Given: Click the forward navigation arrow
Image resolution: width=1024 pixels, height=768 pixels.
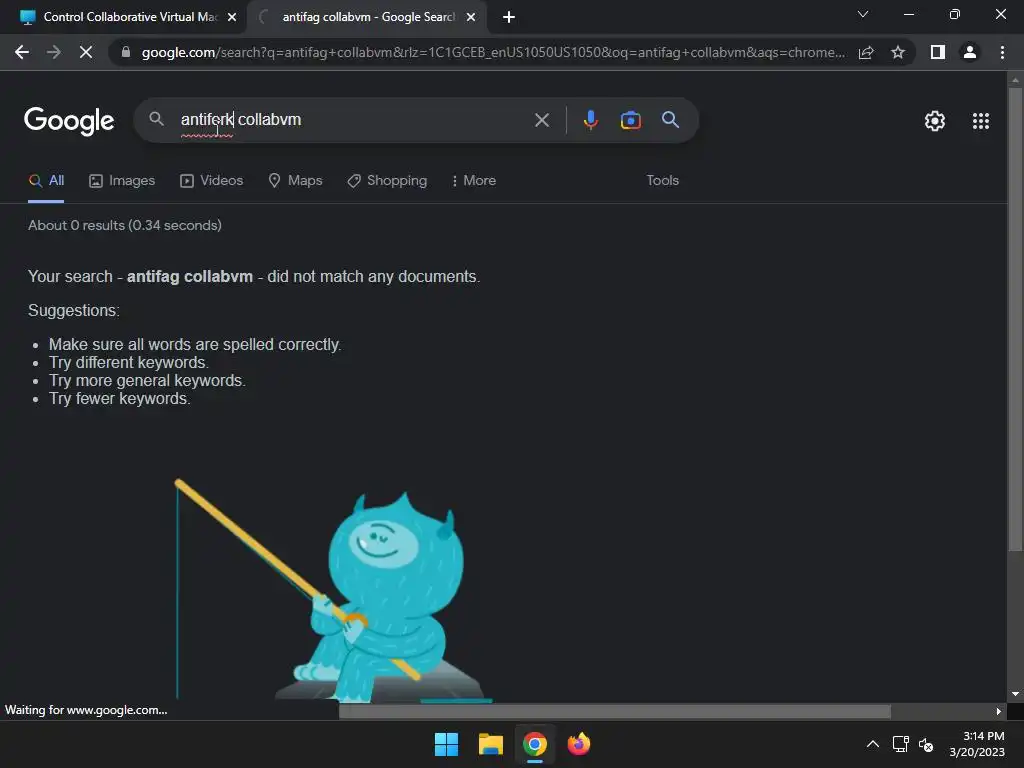Looking at the screenshot, I should [x=54, y=52].
